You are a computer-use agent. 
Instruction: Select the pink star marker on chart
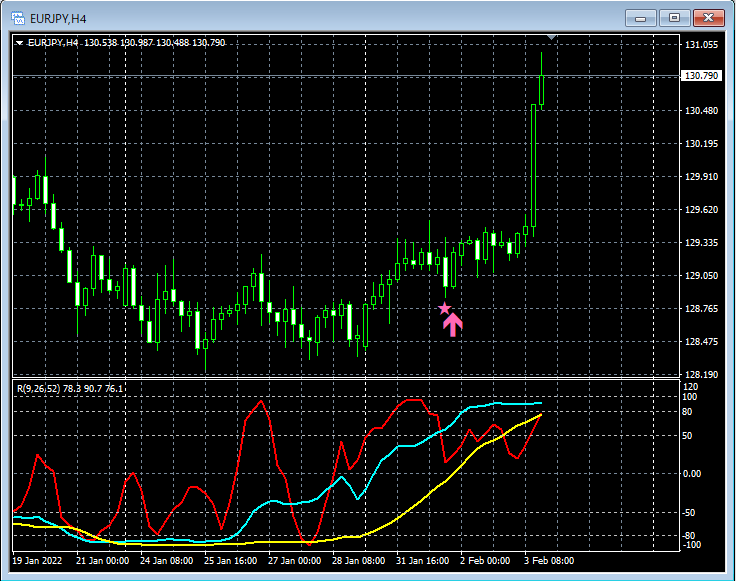444,308
